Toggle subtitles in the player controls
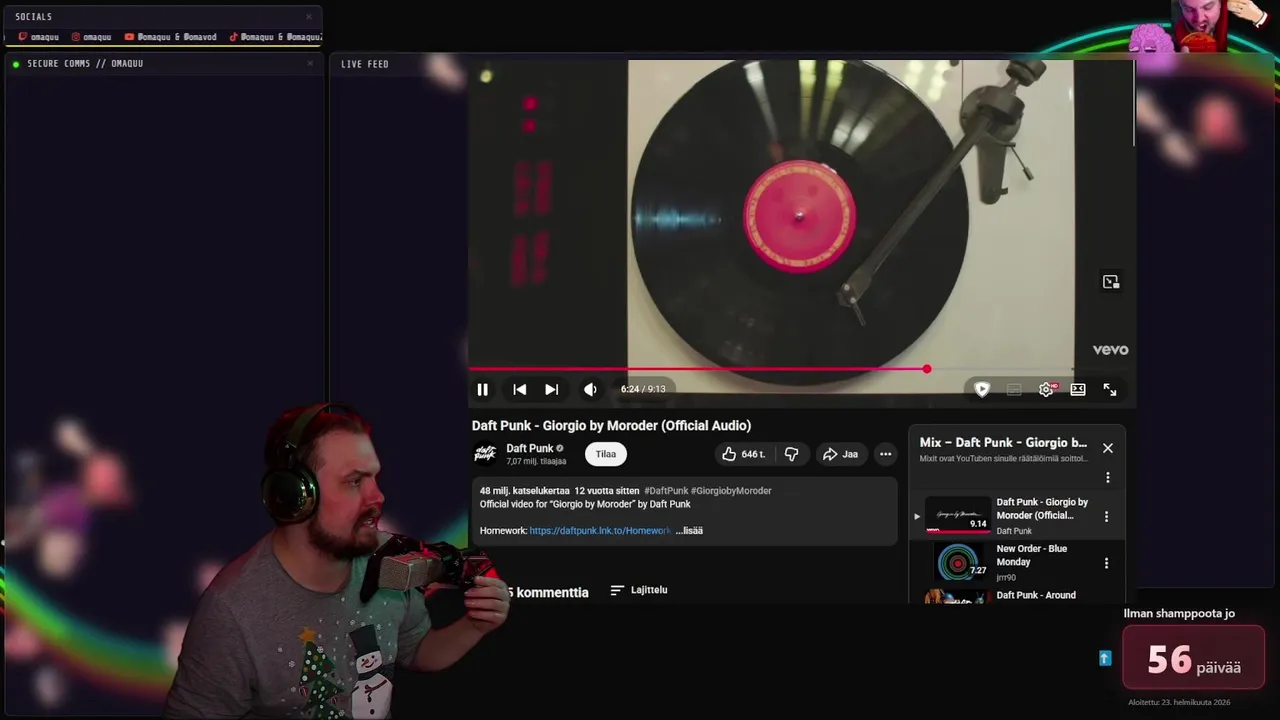Image resolution: width=1280 pixels, height=720 pixels. click(1014, 390)
